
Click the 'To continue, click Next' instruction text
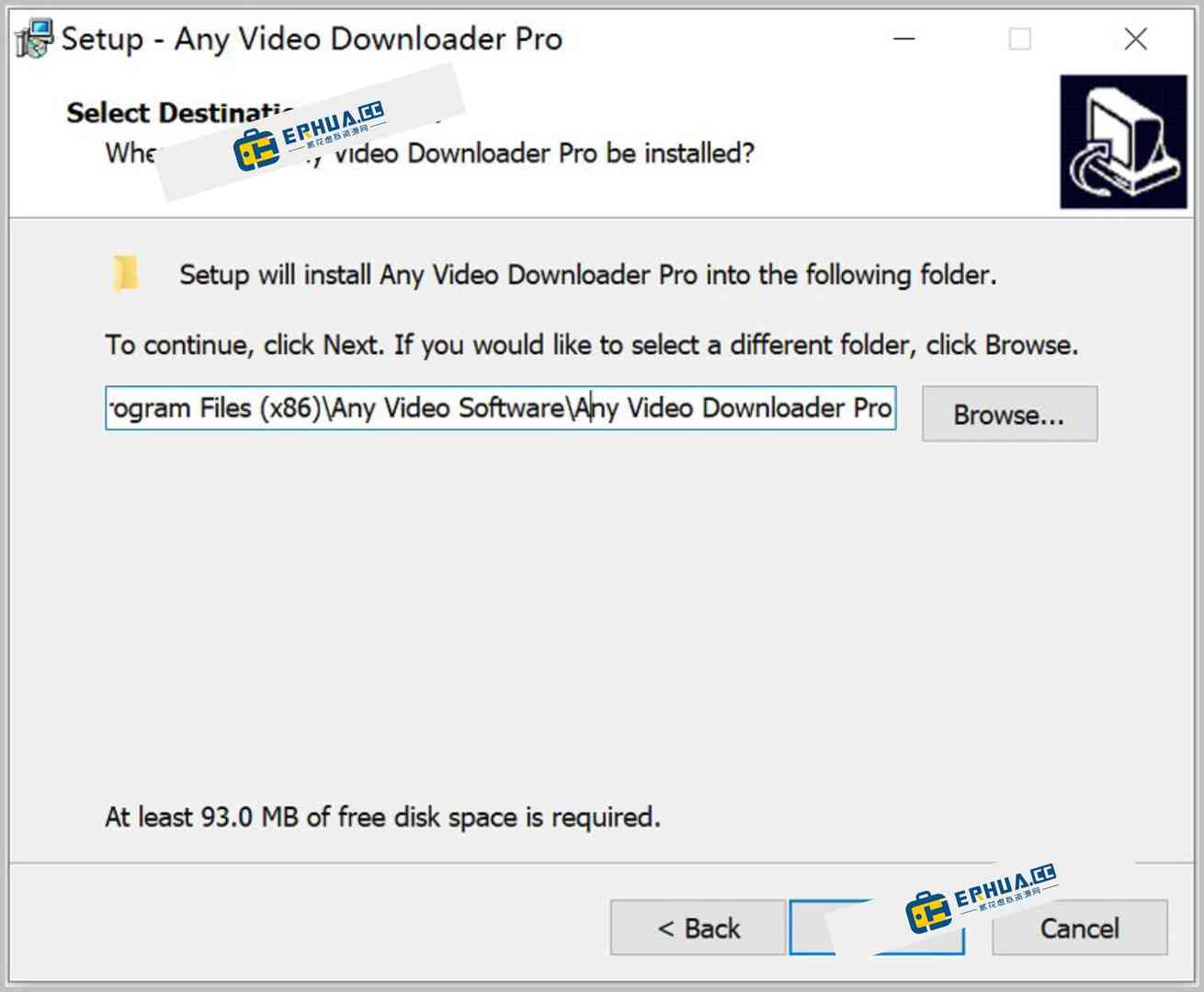click(591, 345)
